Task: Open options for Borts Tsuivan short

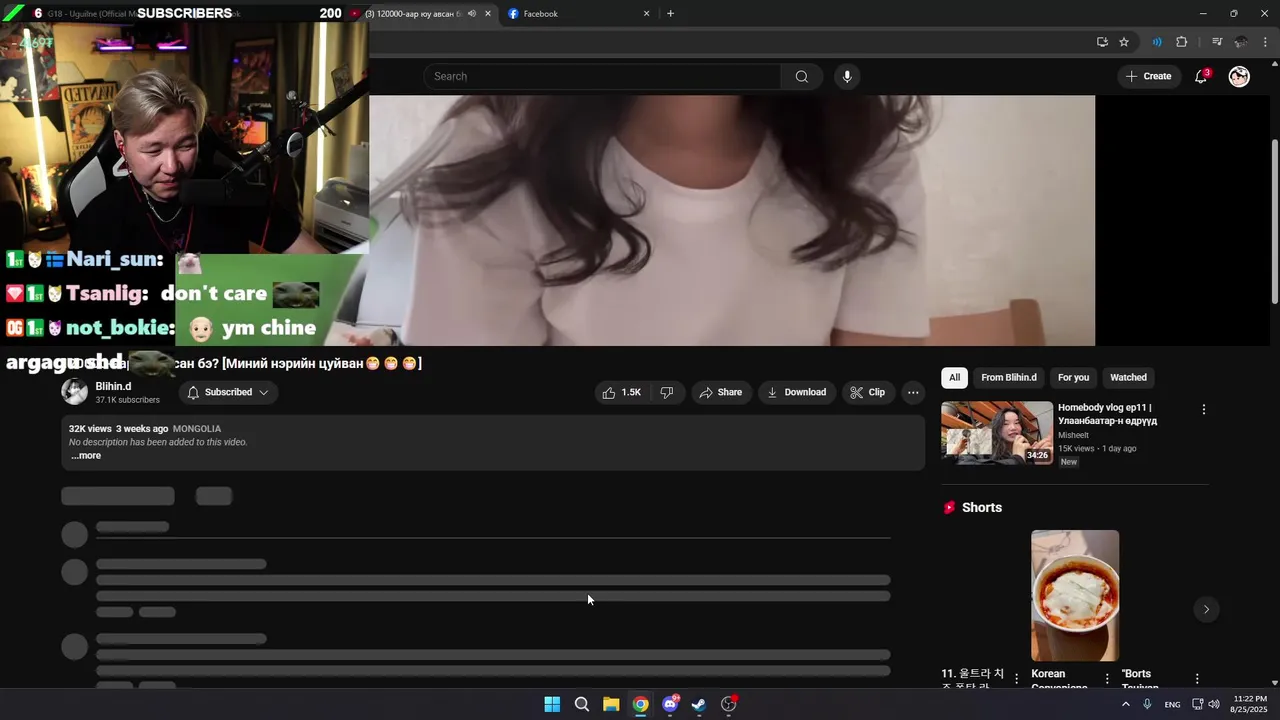Action: click(x=1197, y=679)
